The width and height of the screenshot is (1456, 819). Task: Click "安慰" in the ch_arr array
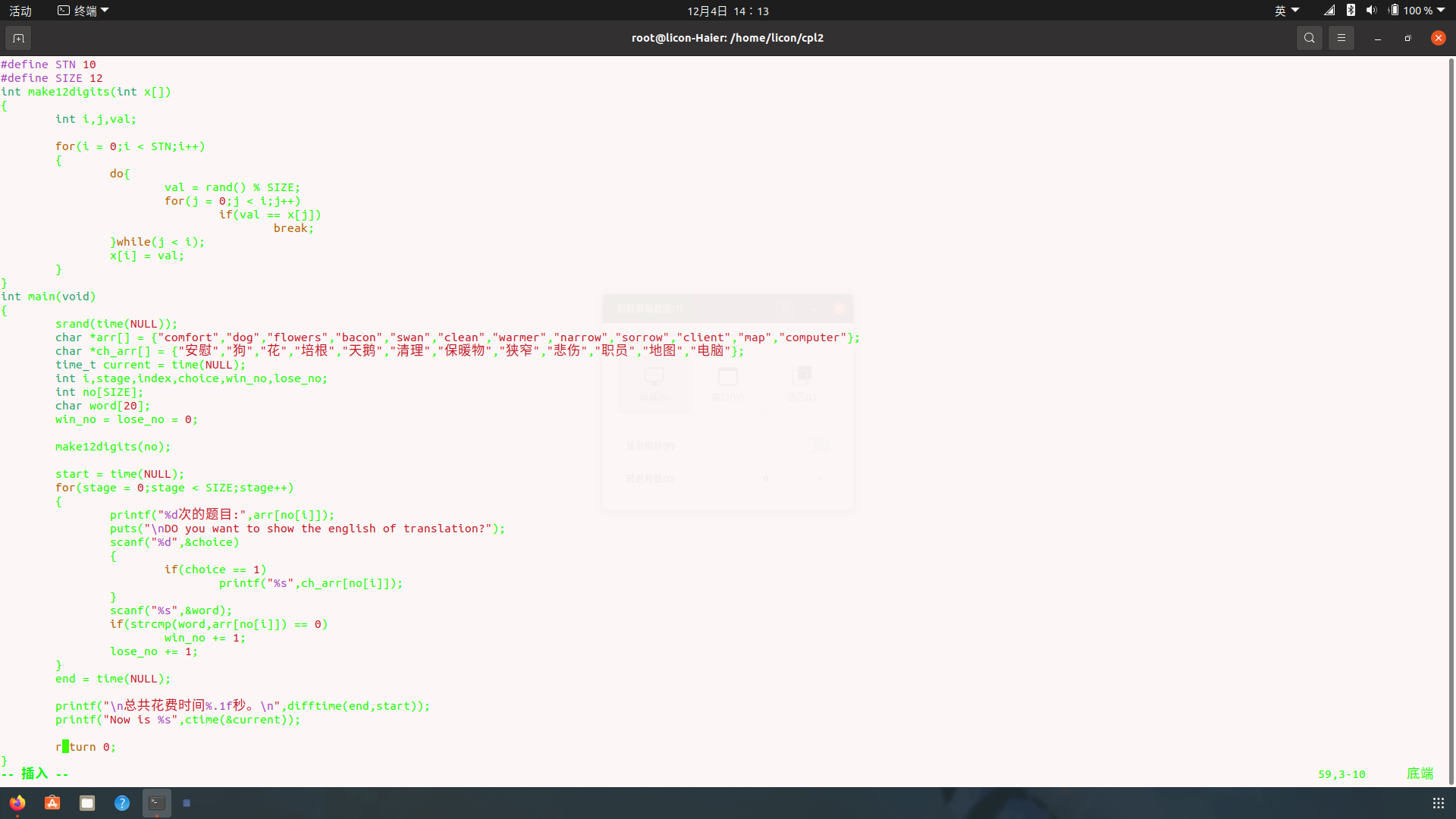coord(199,350)
